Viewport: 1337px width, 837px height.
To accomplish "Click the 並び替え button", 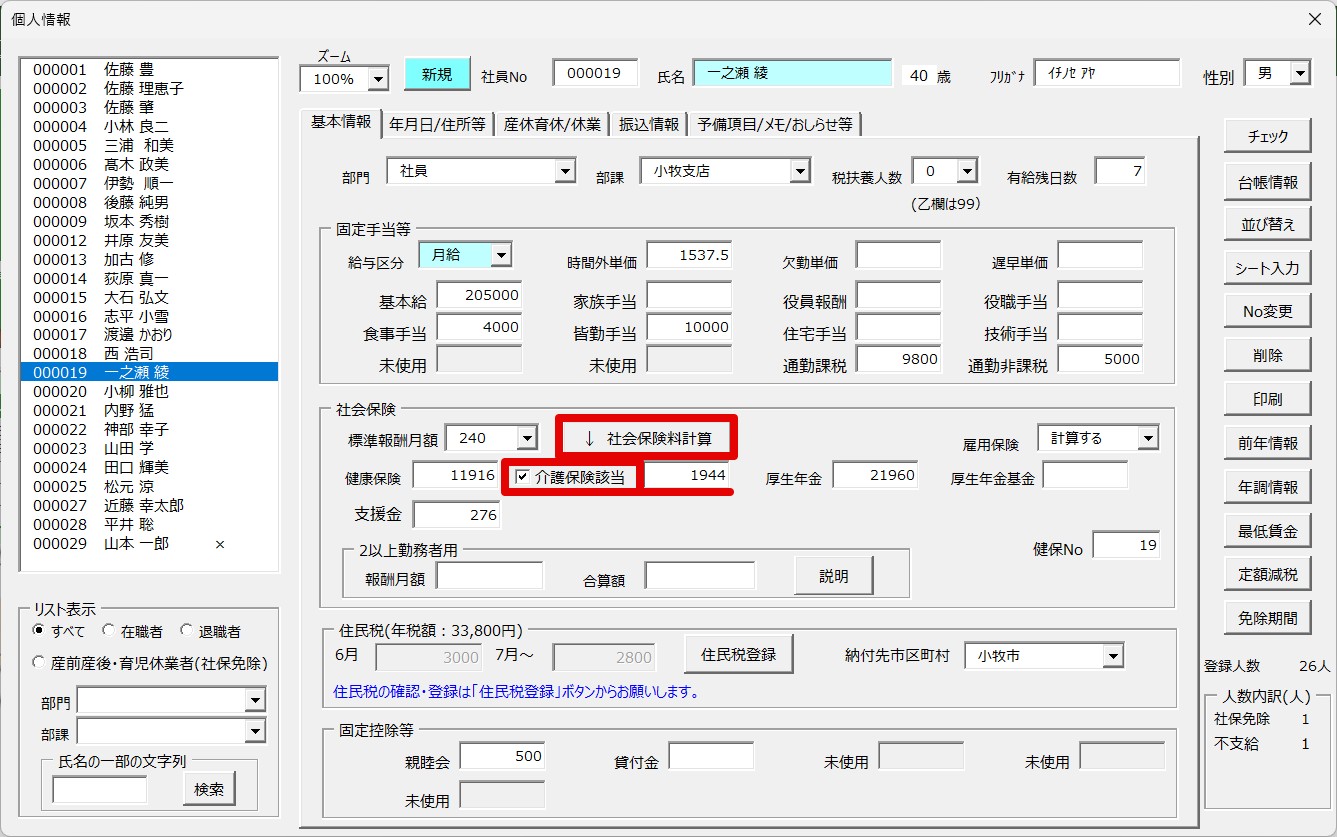I will pyautogui.click(x=1268, y=224).
